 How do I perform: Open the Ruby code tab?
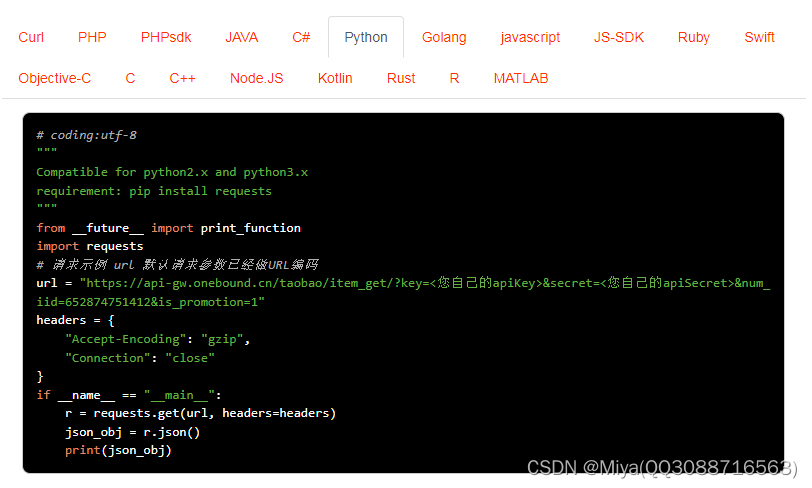[694, 37]
